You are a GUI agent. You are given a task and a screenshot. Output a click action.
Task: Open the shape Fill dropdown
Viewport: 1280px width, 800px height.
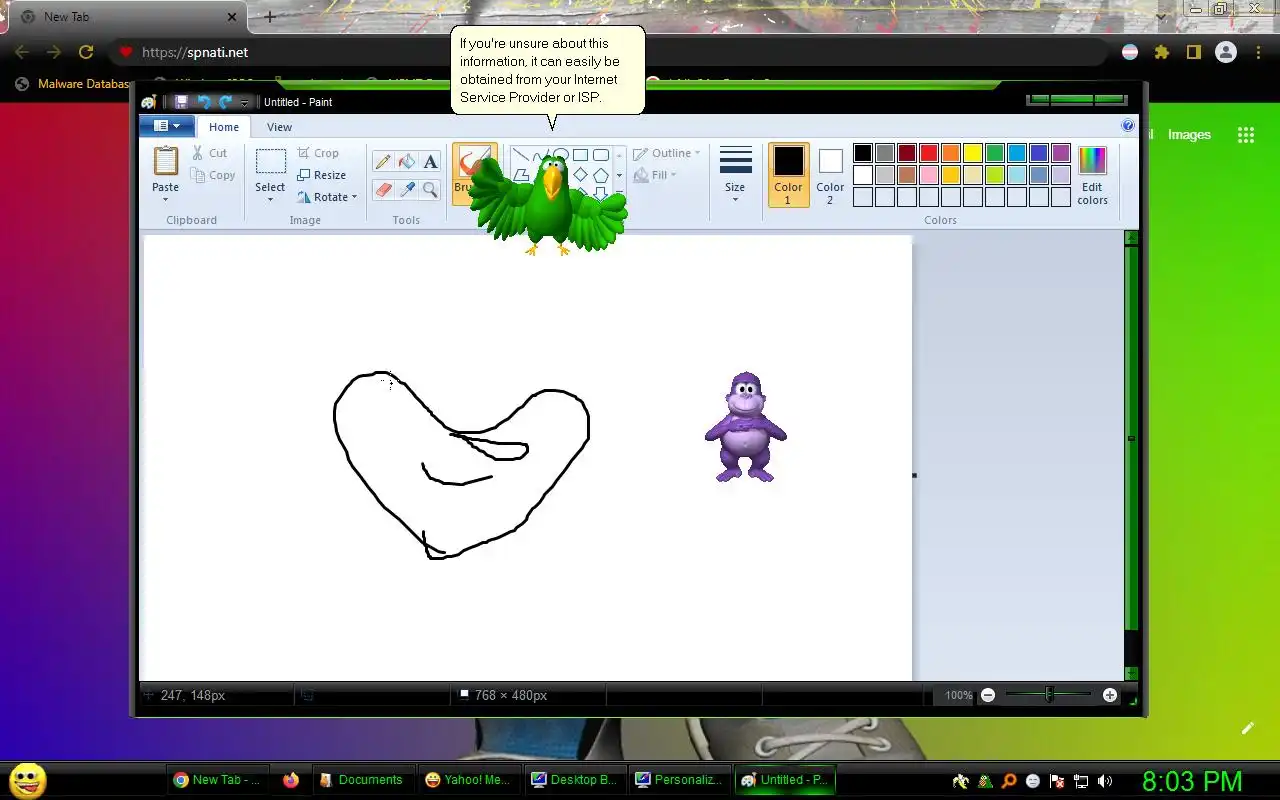pos(656,175)
